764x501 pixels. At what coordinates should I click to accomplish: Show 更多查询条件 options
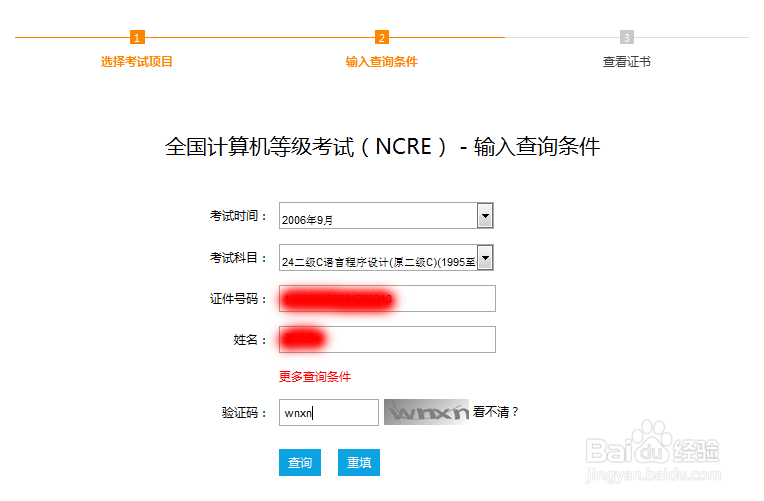[x=315, y=377]
